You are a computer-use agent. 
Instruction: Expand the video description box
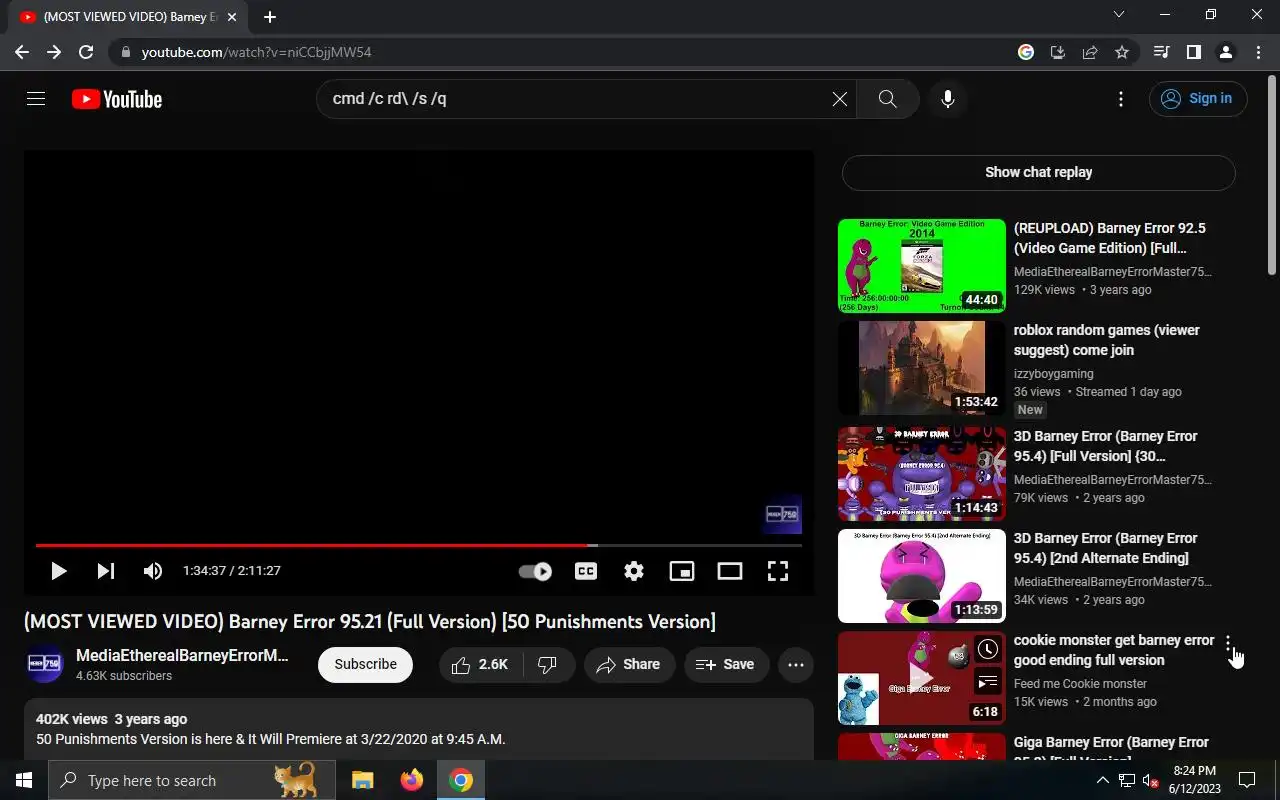tap(419, 729)
